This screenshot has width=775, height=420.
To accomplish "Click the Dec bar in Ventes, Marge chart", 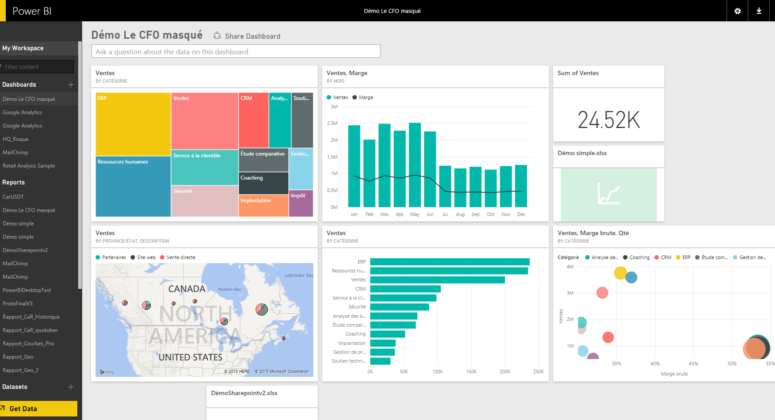I will [x=521, y=186].
